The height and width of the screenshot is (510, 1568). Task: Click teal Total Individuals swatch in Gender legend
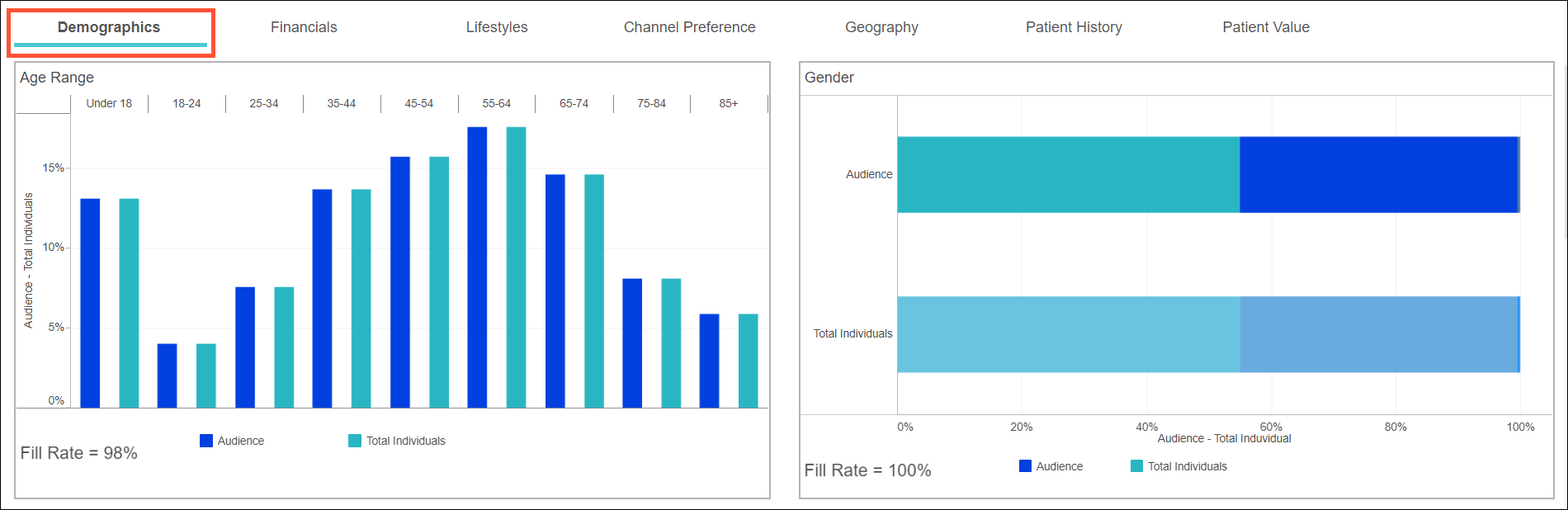coord(1136,466)
